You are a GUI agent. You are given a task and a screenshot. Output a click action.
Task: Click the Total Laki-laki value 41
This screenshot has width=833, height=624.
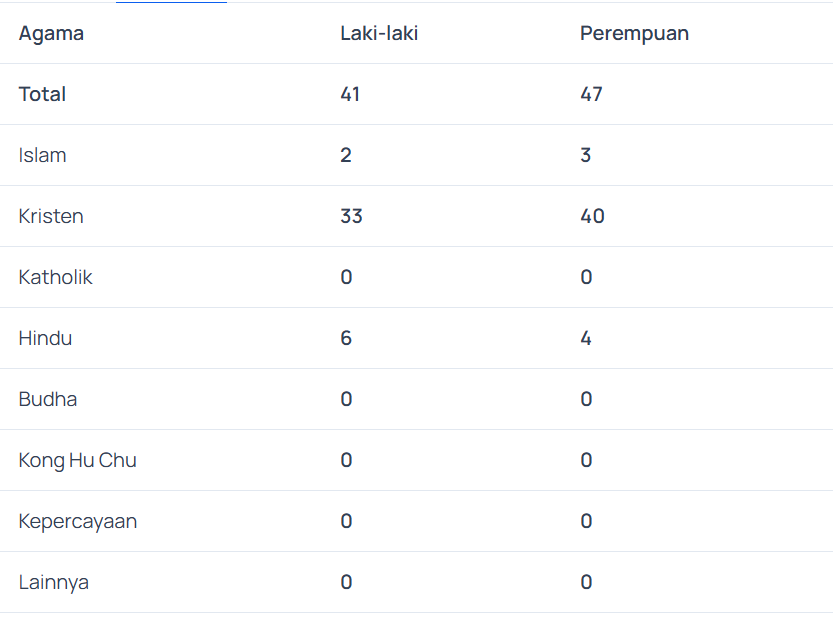tap(350, 94)
